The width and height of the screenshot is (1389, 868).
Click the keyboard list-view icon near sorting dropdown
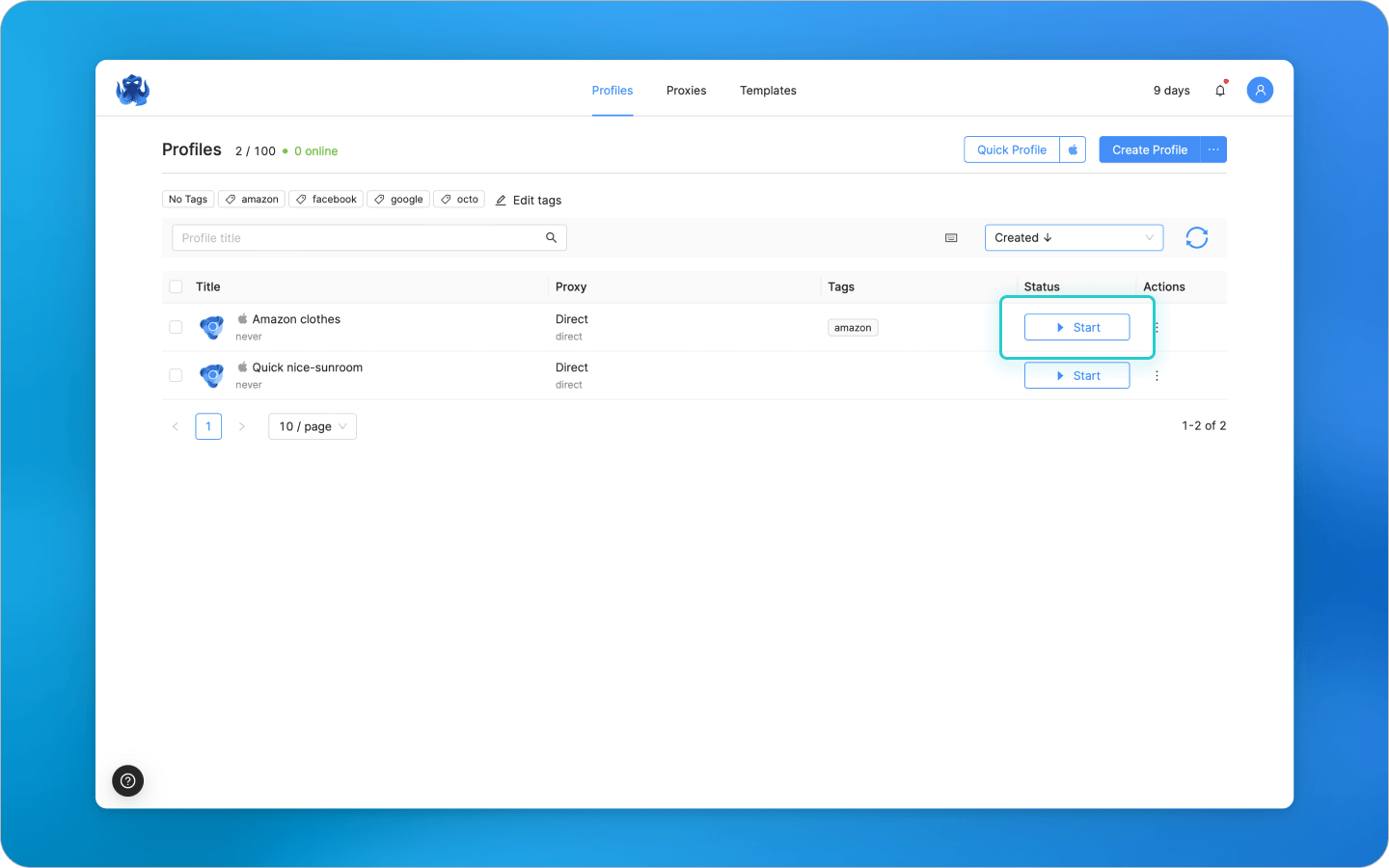(951, 237)
